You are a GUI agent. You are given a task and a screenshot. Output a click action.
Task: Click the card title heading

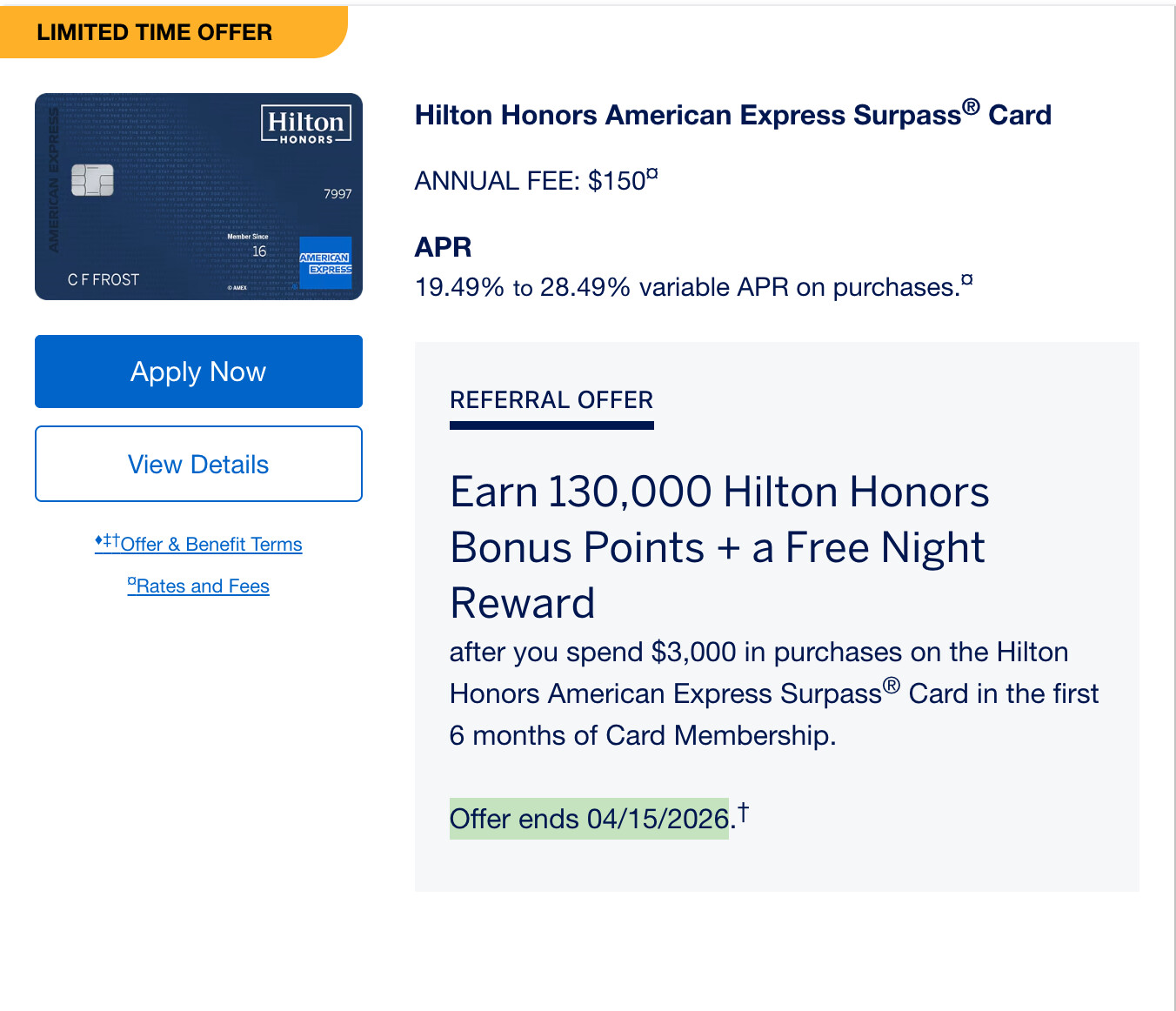click(732, 115)
